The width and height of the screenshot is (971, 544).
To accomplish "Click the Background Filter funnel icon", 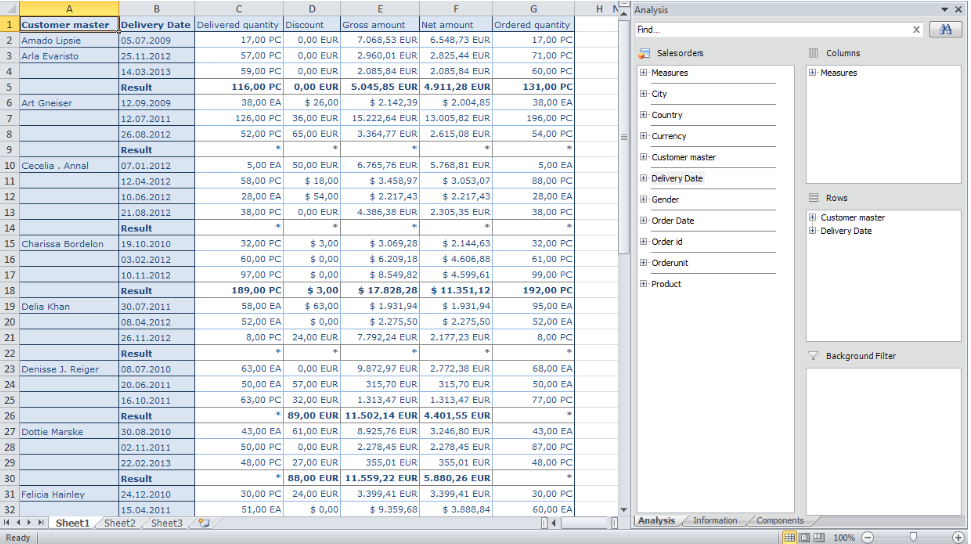I will [814, 356].
